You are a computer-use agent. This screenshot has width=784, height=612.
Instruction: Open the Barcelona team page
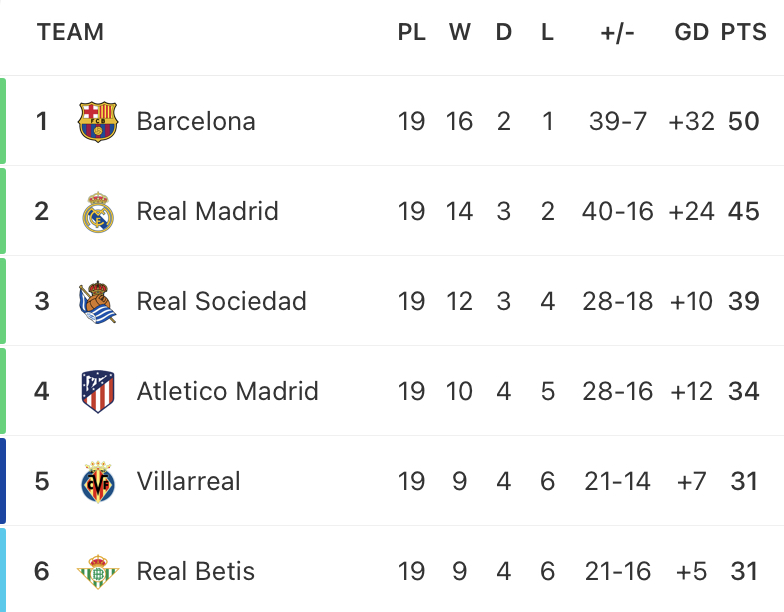196,122
